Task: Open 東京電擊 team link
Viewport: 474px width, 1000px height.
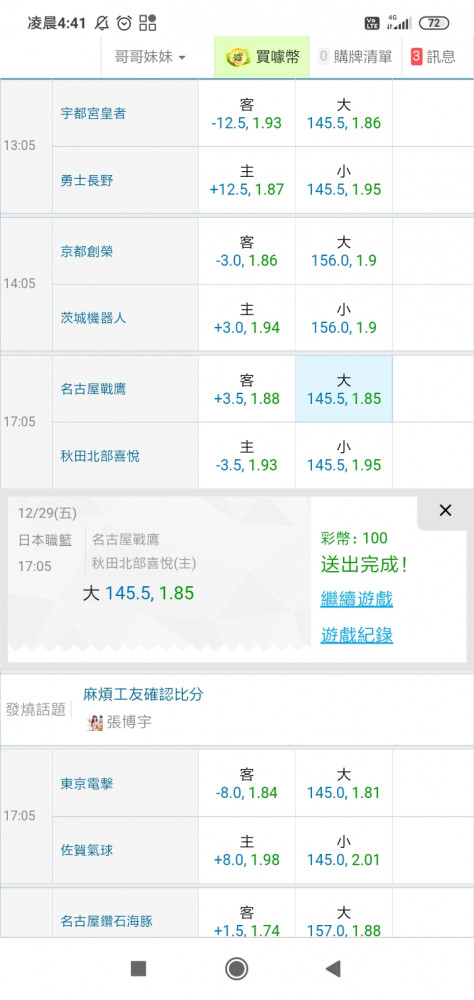Action: point(87,784)
